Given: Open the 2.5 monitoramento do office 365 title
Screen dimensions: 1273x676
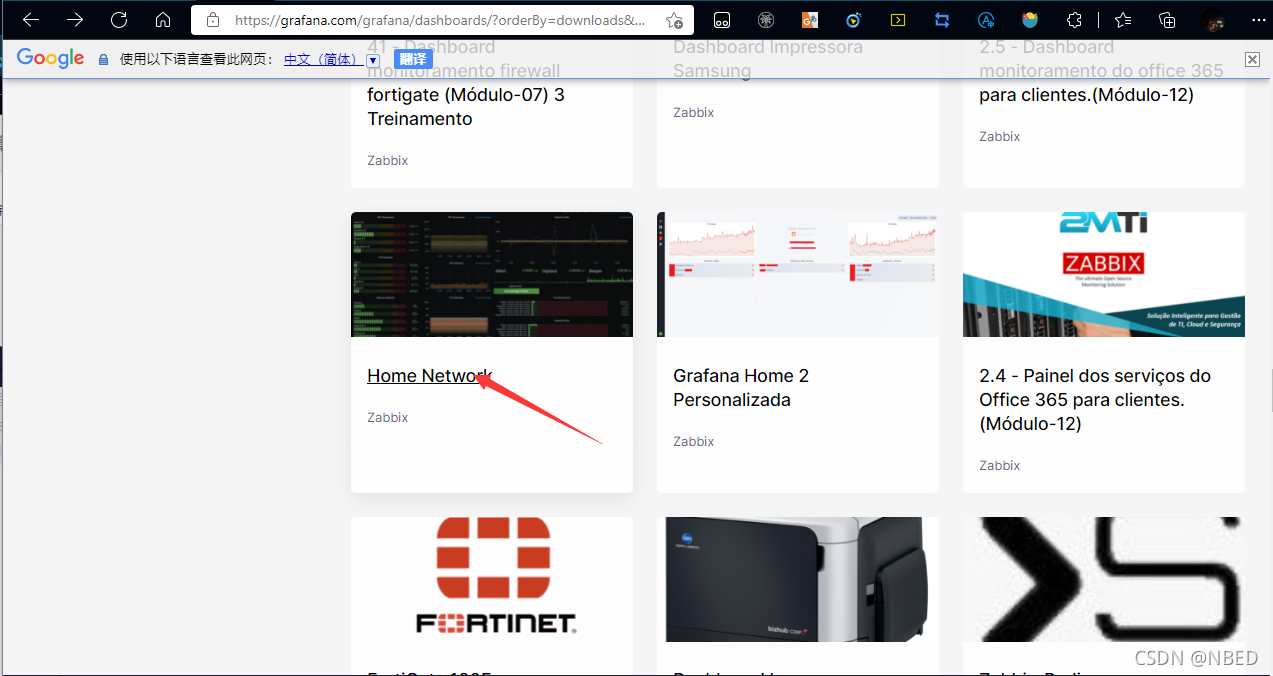Looking at the screenshot, I should (1101, 71).
